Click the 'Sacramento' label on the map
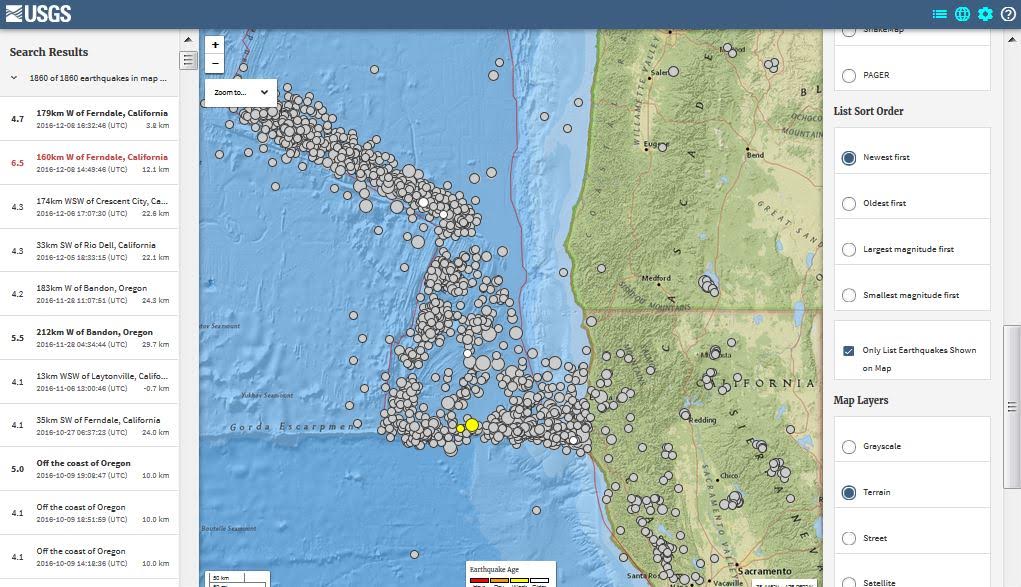The width and height of the screenshot is (1021, 587). [x=764, y=571]
